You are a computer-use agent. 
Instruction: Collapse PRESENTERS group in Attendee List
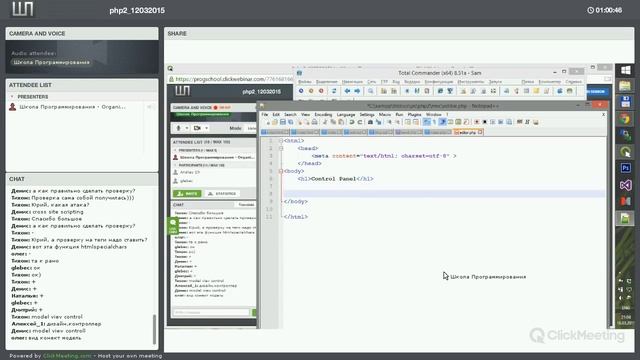pyautogui.click(x=12, y=97)
